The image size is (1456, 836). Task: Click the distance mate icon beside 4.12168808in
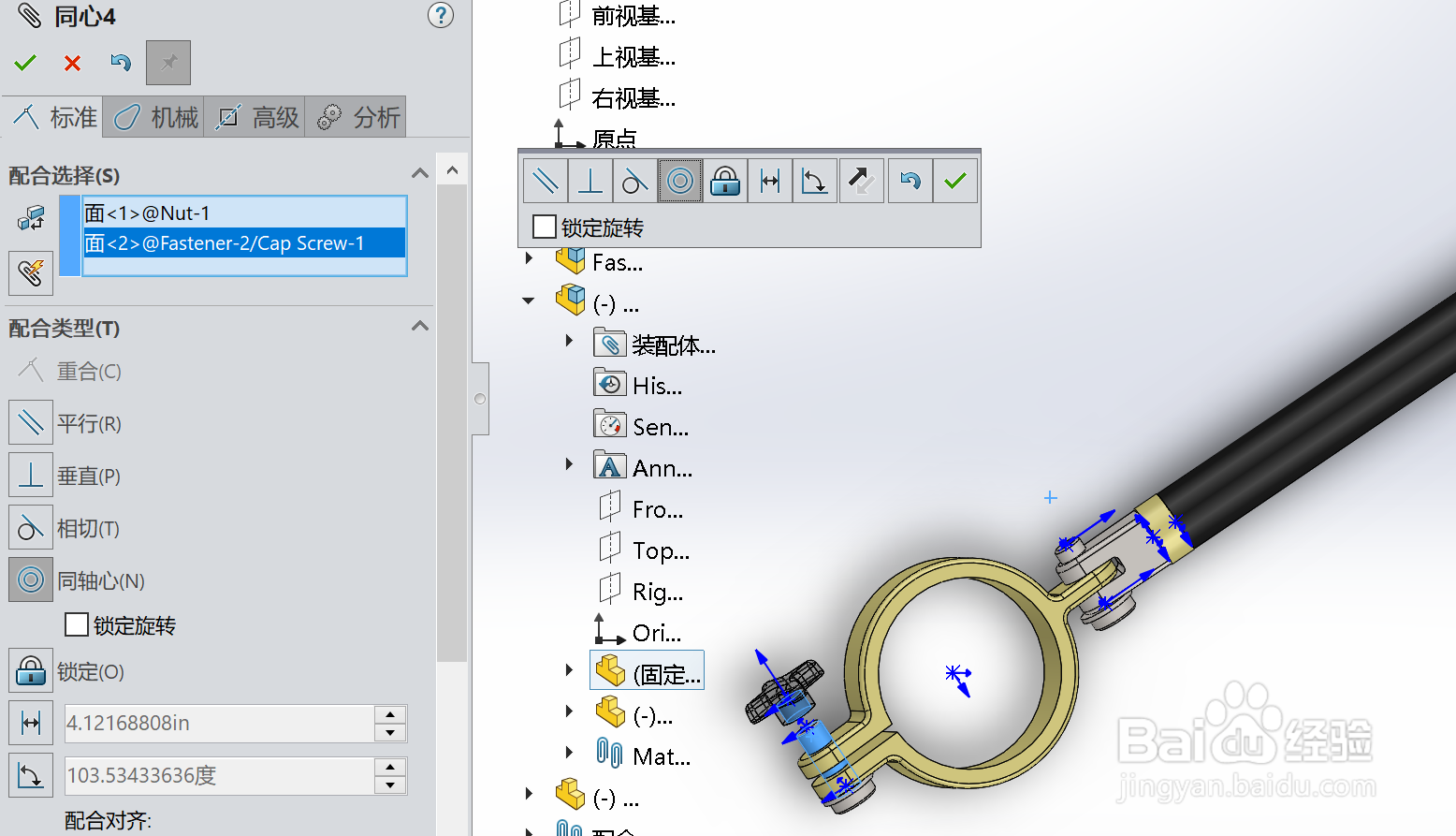(x=31, y=723)
